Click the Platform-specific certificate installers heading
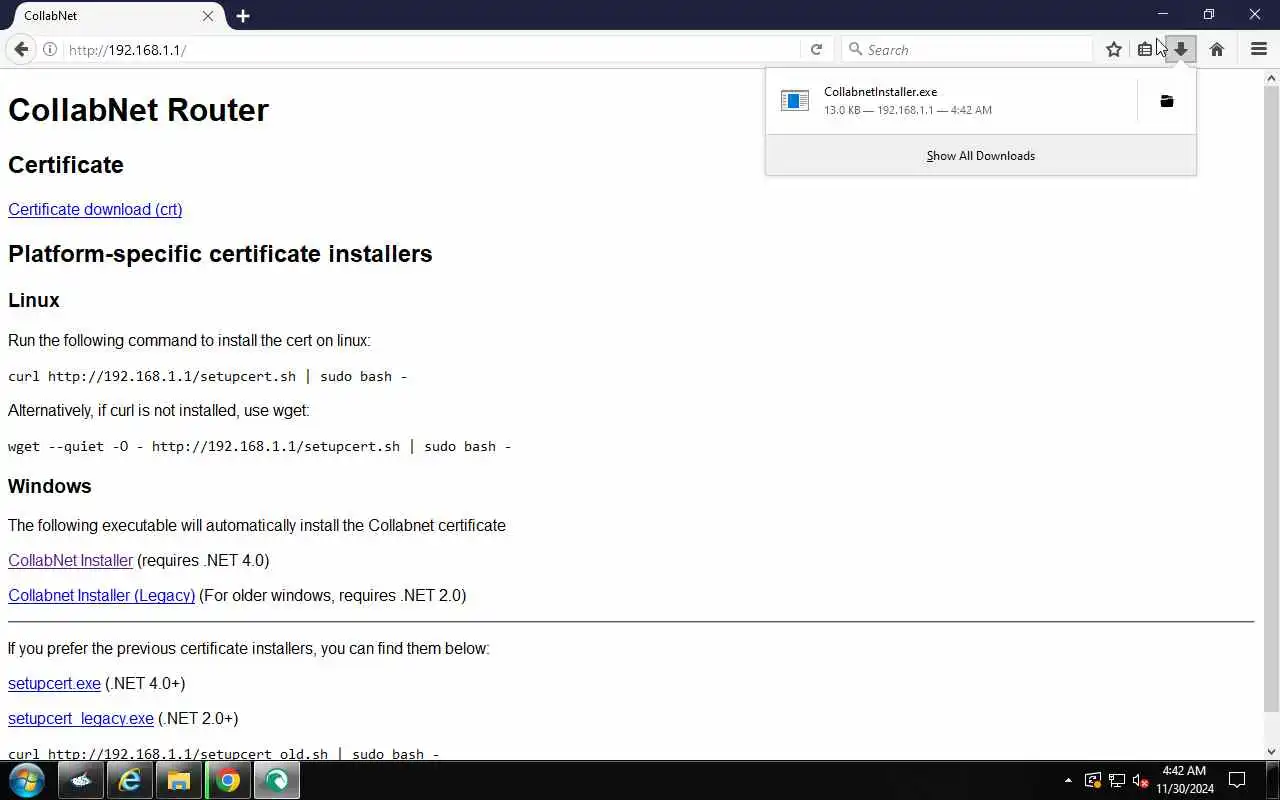The width and height of the screenshot is (1280, 800). coord(220,254)
